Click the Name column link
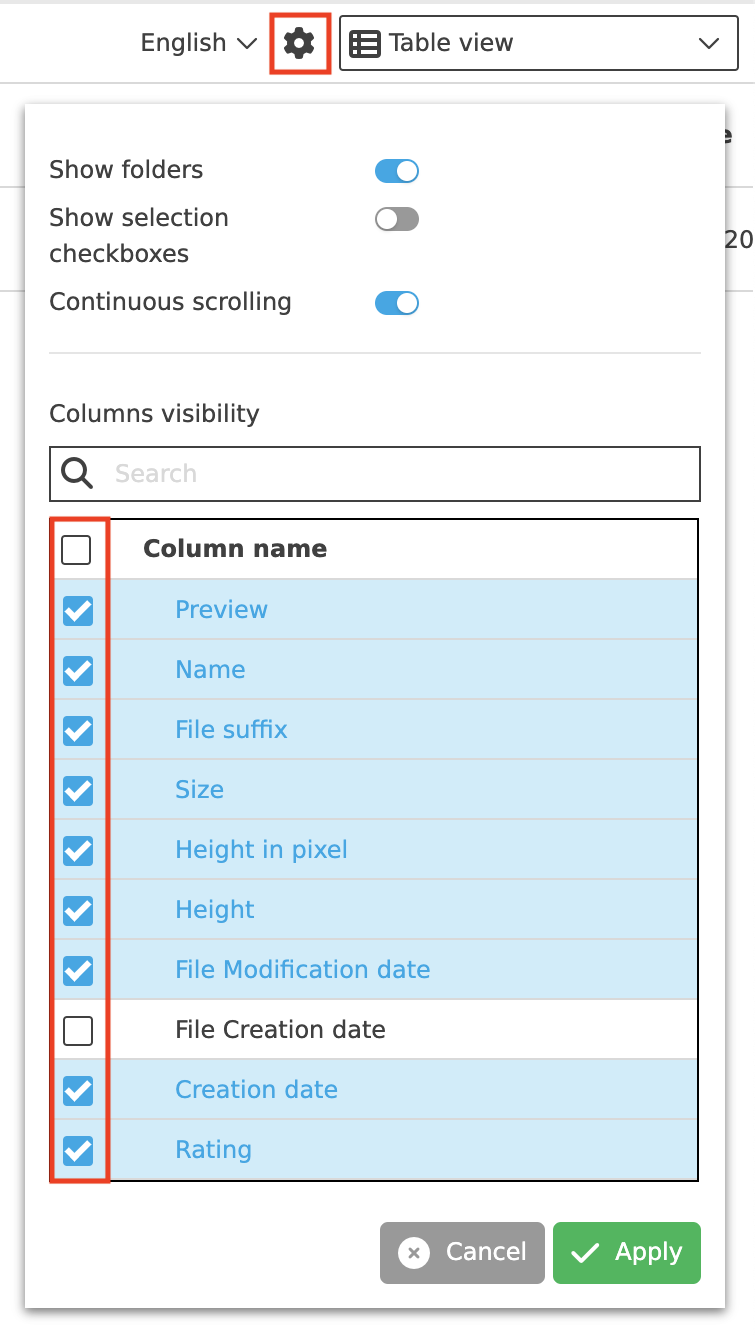 coord(210,669)
